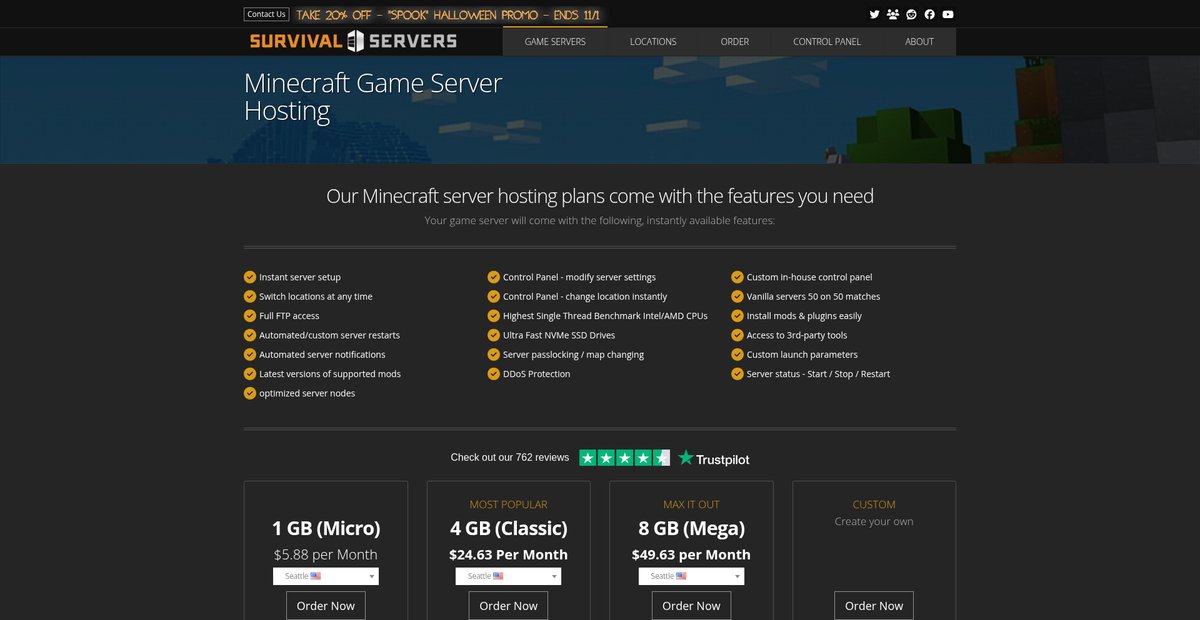Viewport: 1200px width, 620px height.
Task: Click the 'Create your own' text
Action: point(874,521)
